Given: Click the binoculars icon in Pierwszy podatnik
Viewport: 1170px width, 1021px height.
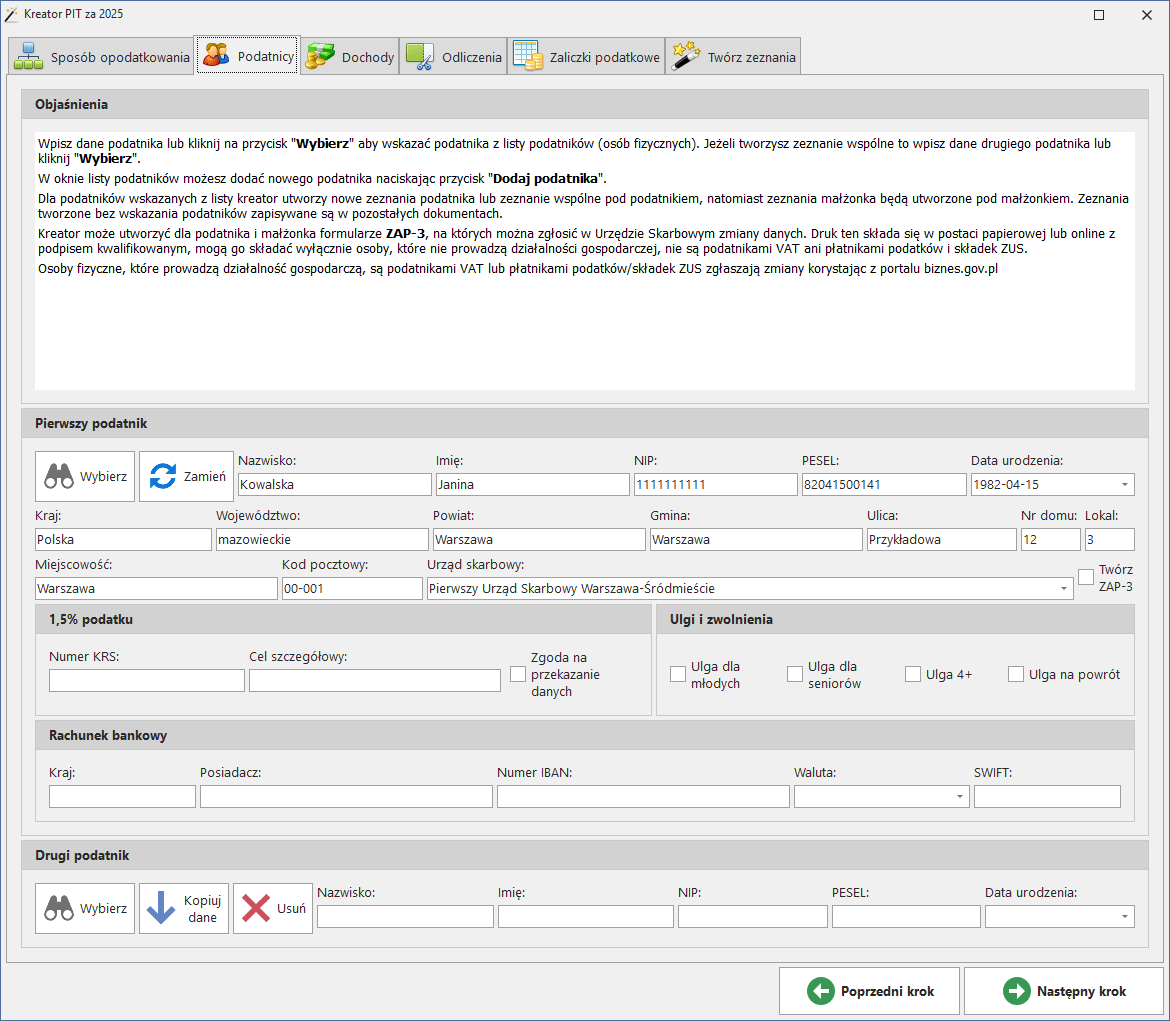Looking at the screenshot, I should (x=59, y=476).
